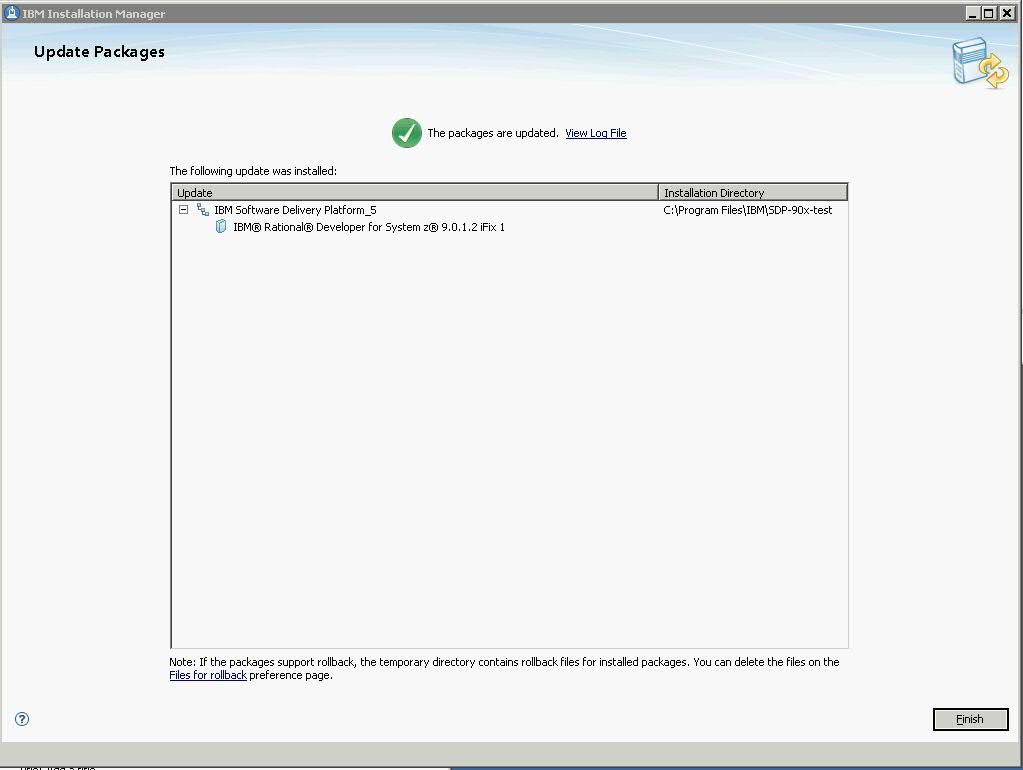Maximize the Installation Manager window
Image resolution: width=1023 pixels, height=770 pixels.
[x=989, y=13]
